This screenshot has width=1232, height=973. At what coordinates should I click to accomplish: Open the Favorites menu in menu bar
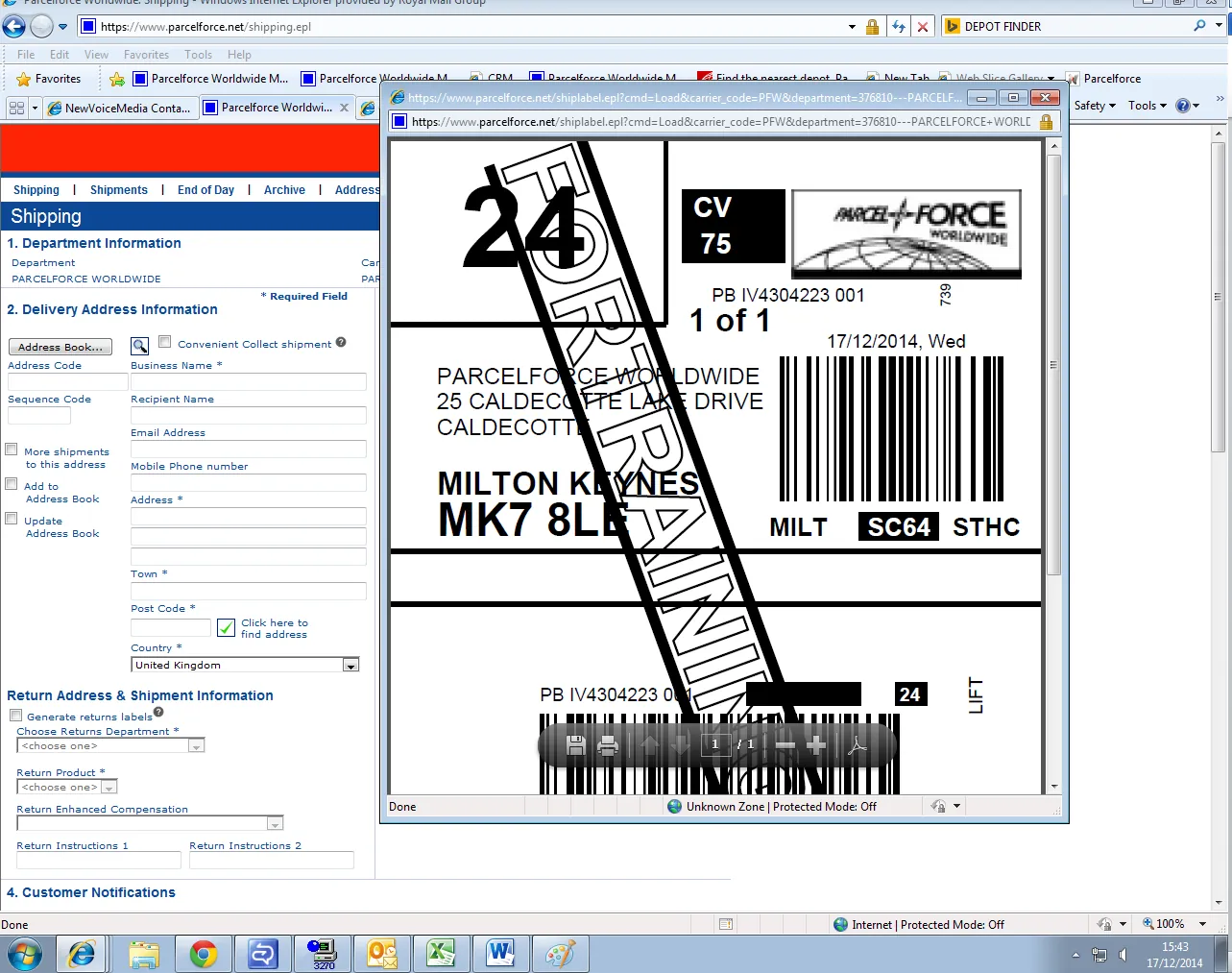146,55
